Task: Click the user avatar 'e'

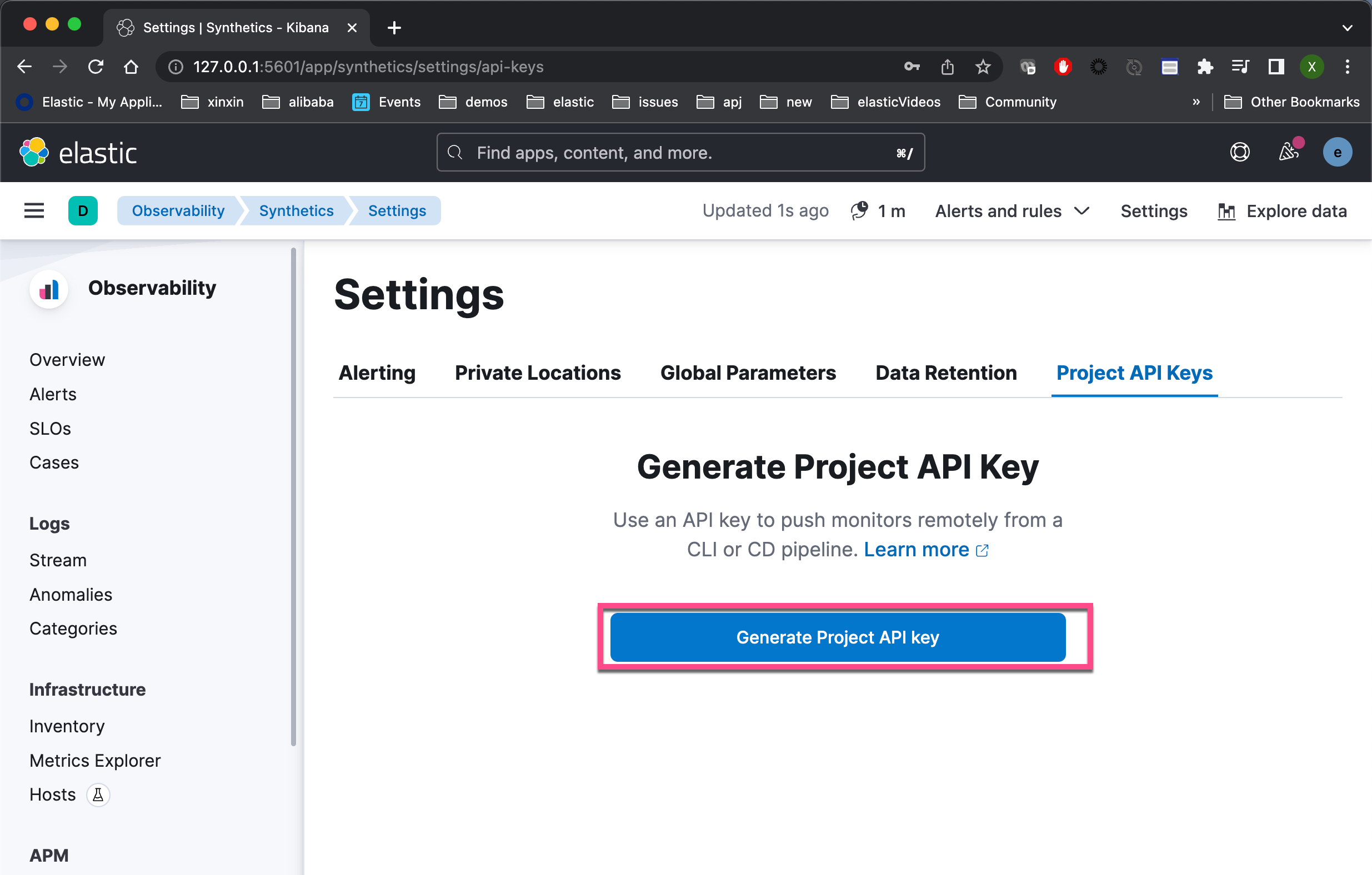Action: pos(1336,152)
